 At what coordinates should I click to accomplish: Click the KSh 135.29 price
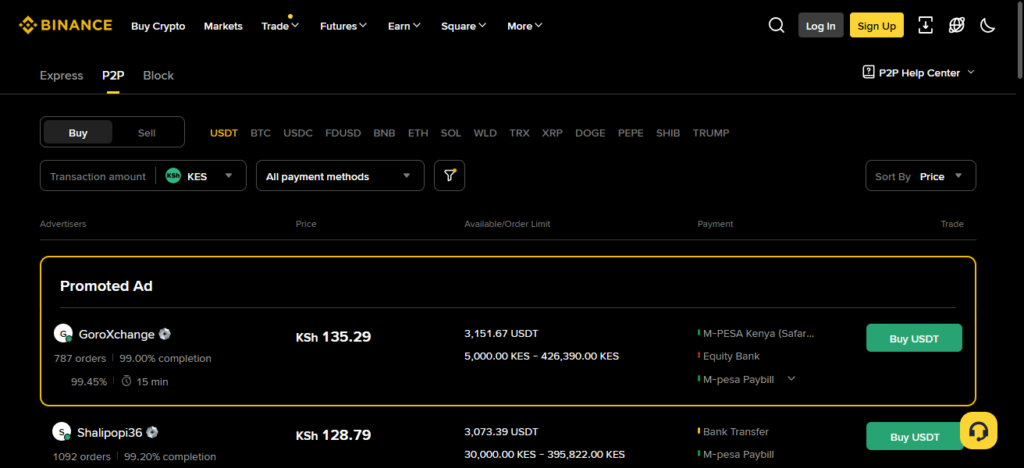pos(333,337)
